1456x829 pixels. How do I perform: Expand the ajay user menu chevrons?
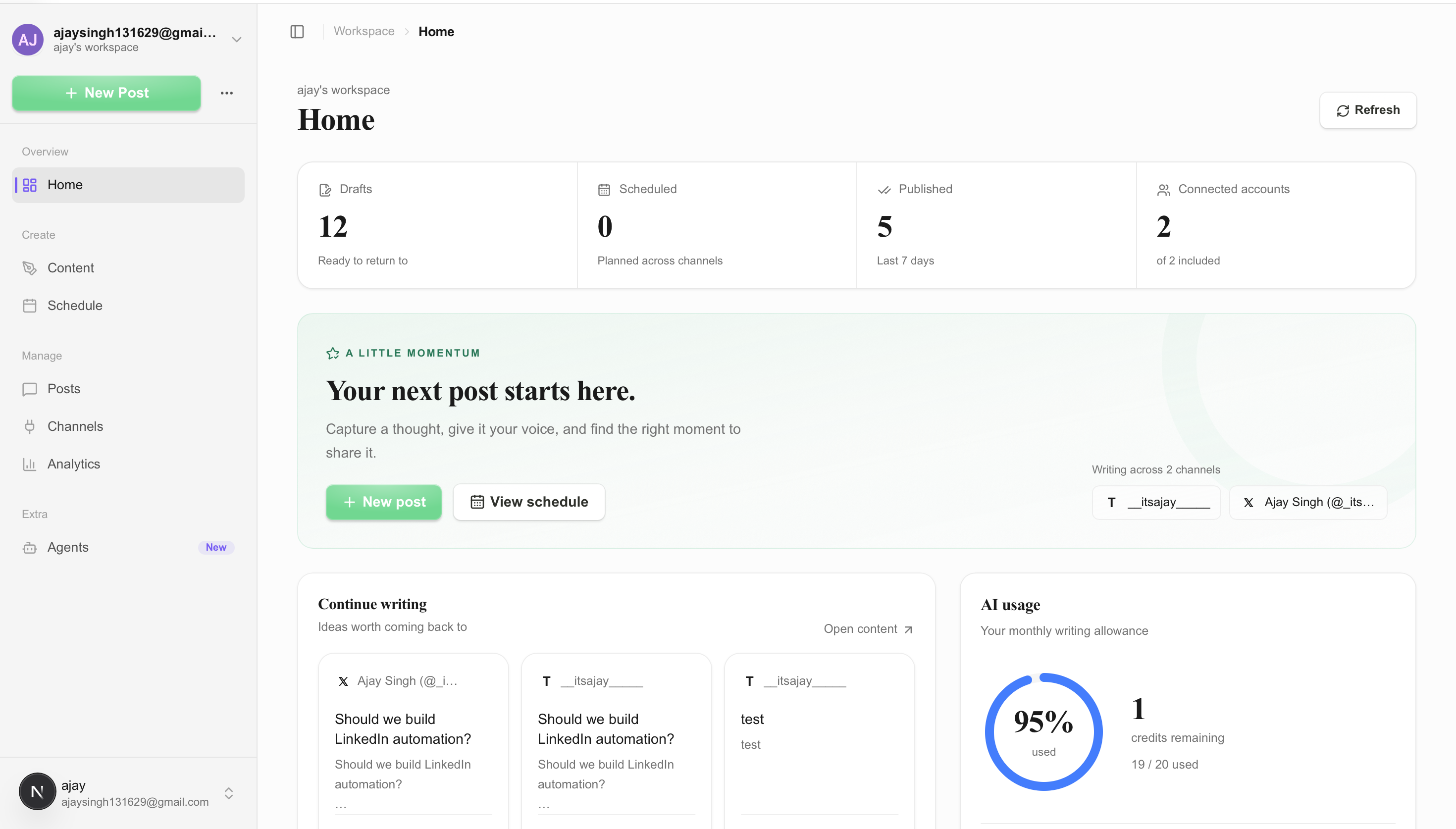click(x=229, y=793)
